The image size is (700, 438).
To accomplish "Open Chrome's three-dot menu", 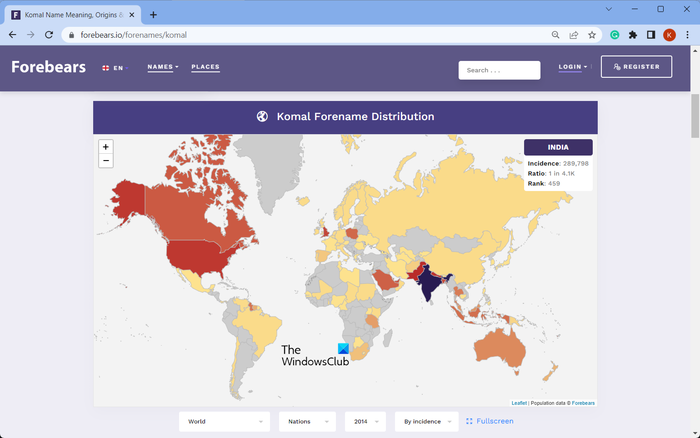I will point(688,34).
